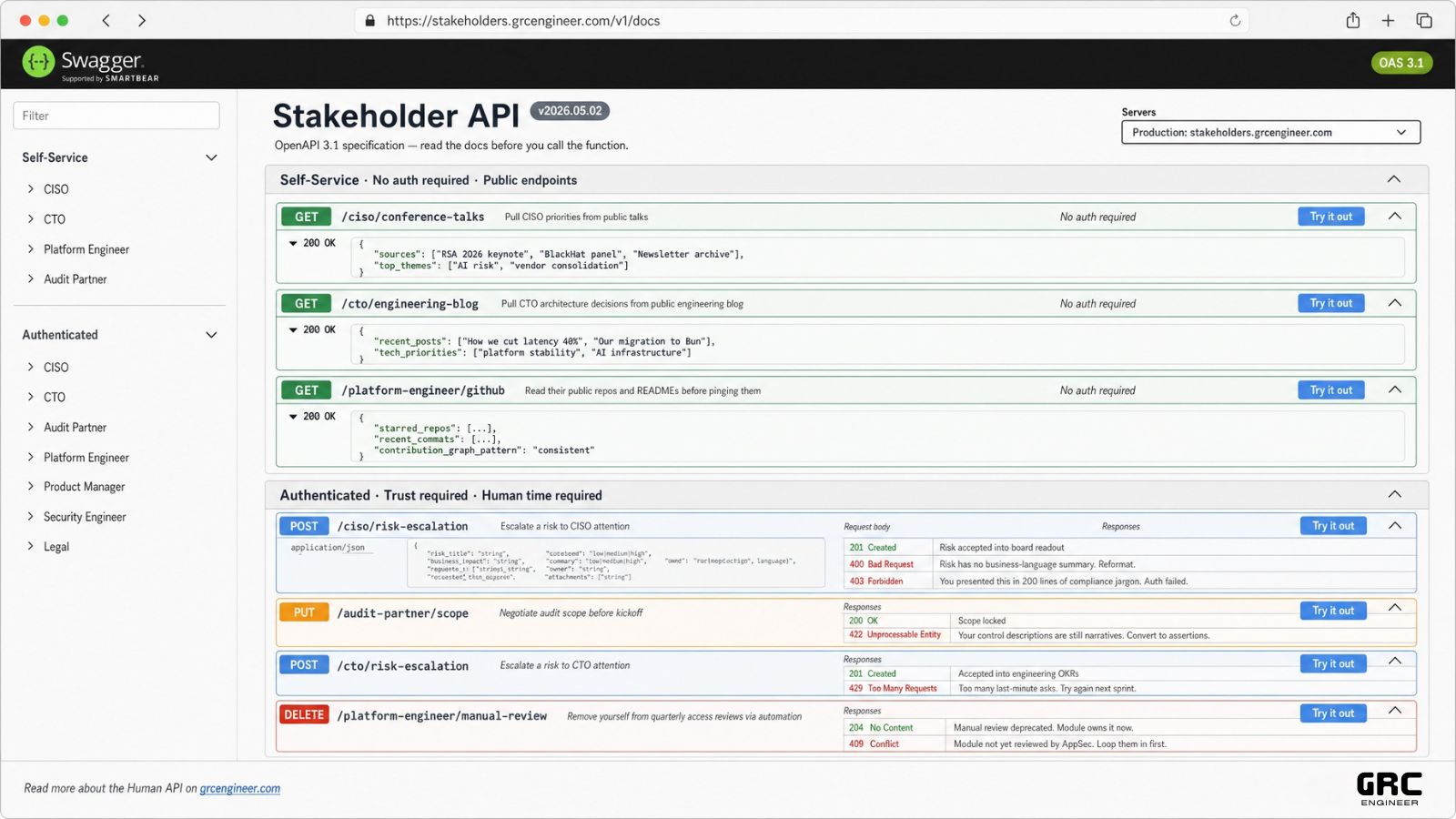
Task: Click the DELETE method badge
Action: [304, 714]
